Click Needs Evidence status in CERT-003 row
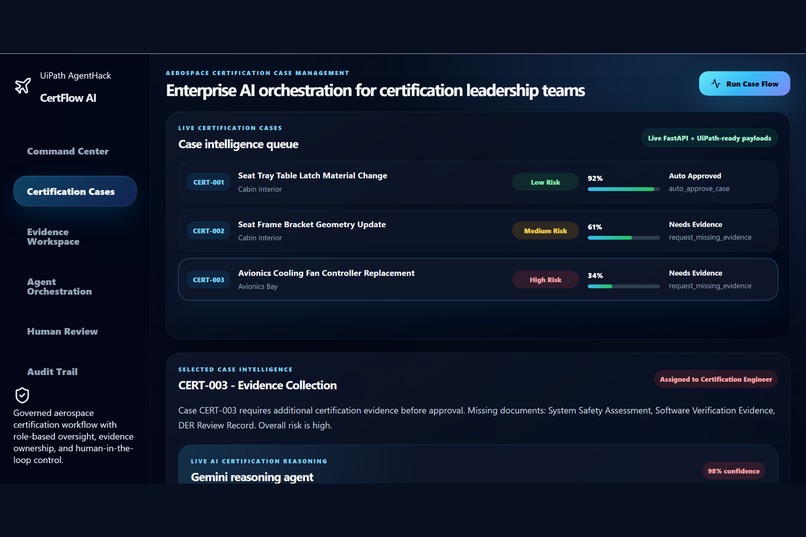Image resolution: width=806 pixels, height=537 pixels. pyautogui.click(x=695, y=273)
